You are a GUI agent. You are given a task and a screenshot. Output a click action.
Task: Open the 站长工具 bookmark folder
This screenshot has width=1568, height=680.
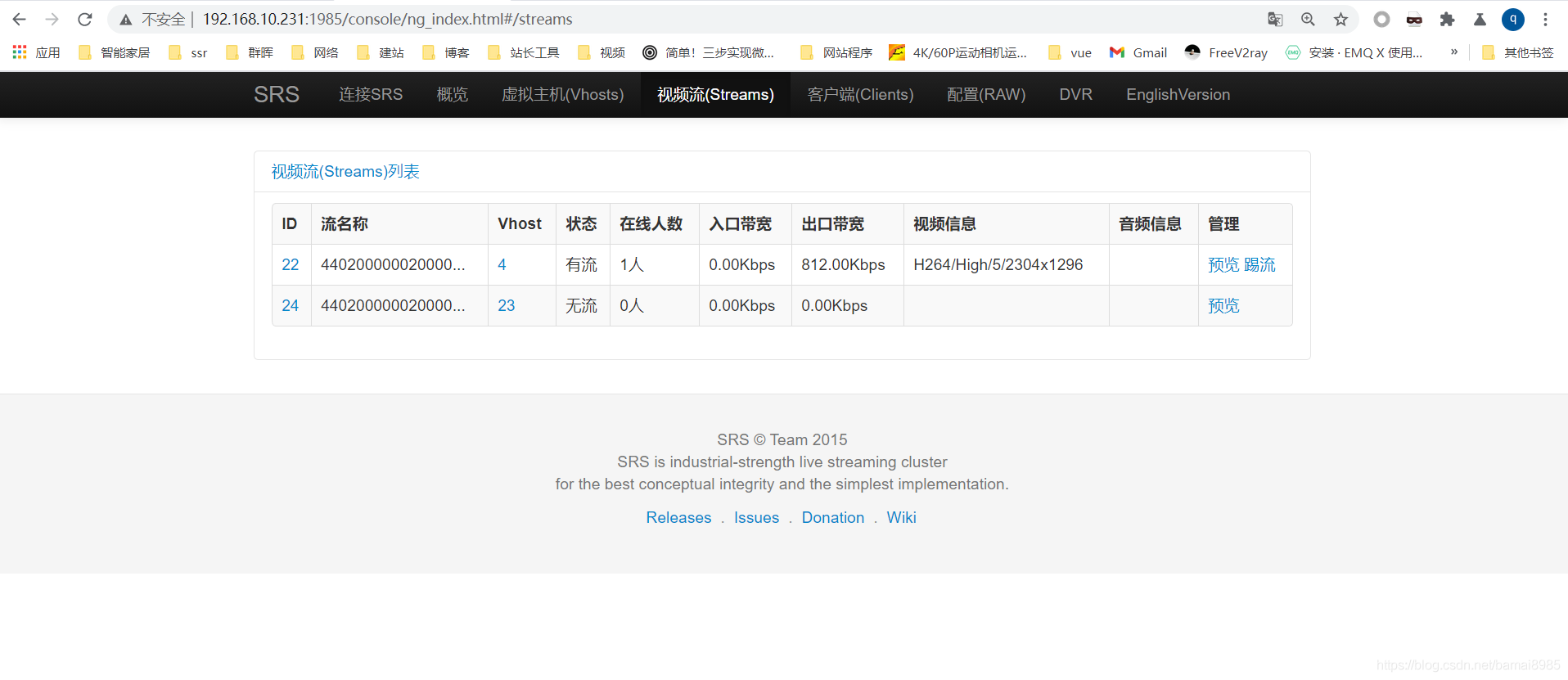tap(524, 52)
